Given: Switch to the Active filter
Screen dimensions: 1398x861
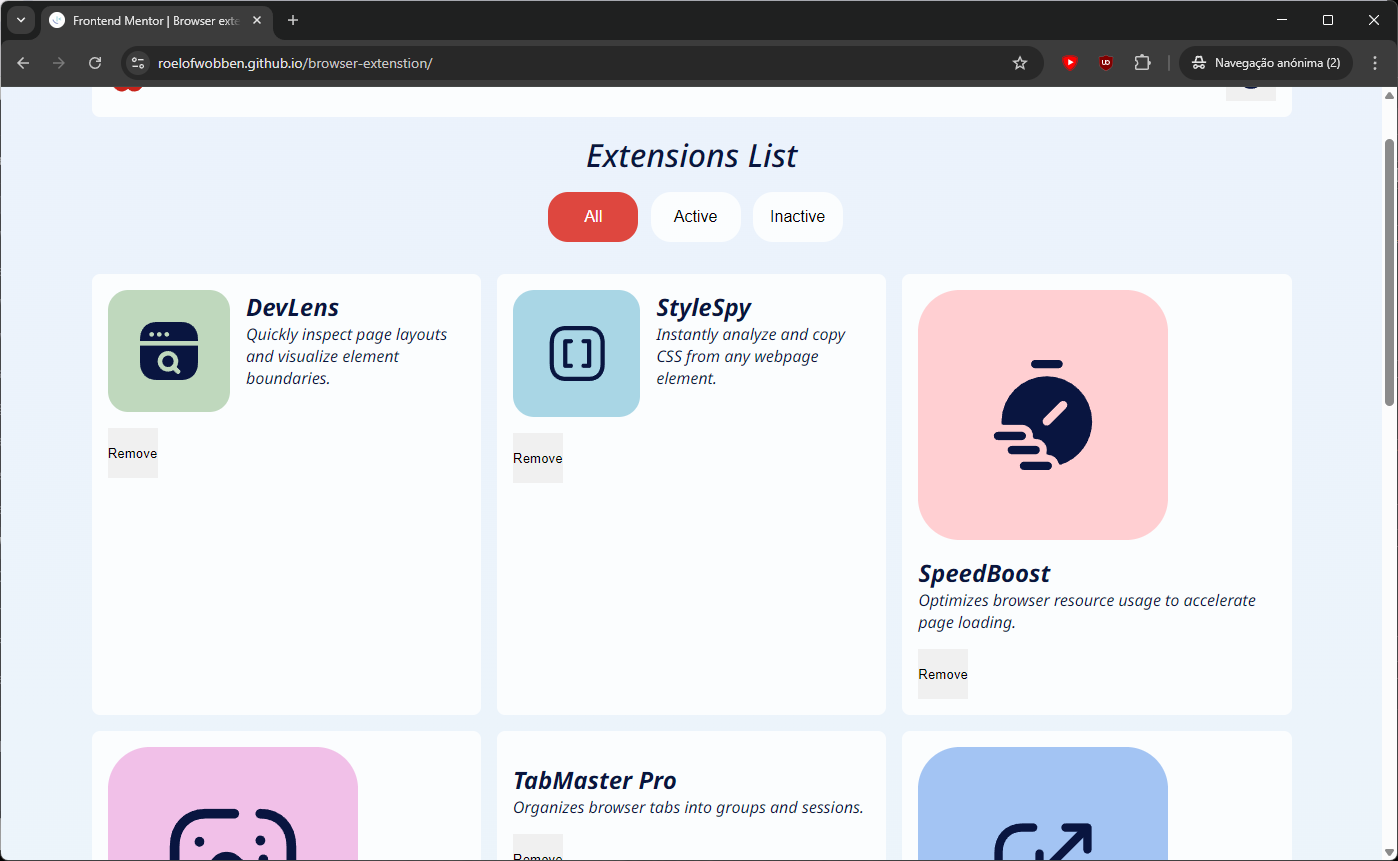Looking at the screenshot, I should point(696,217).
